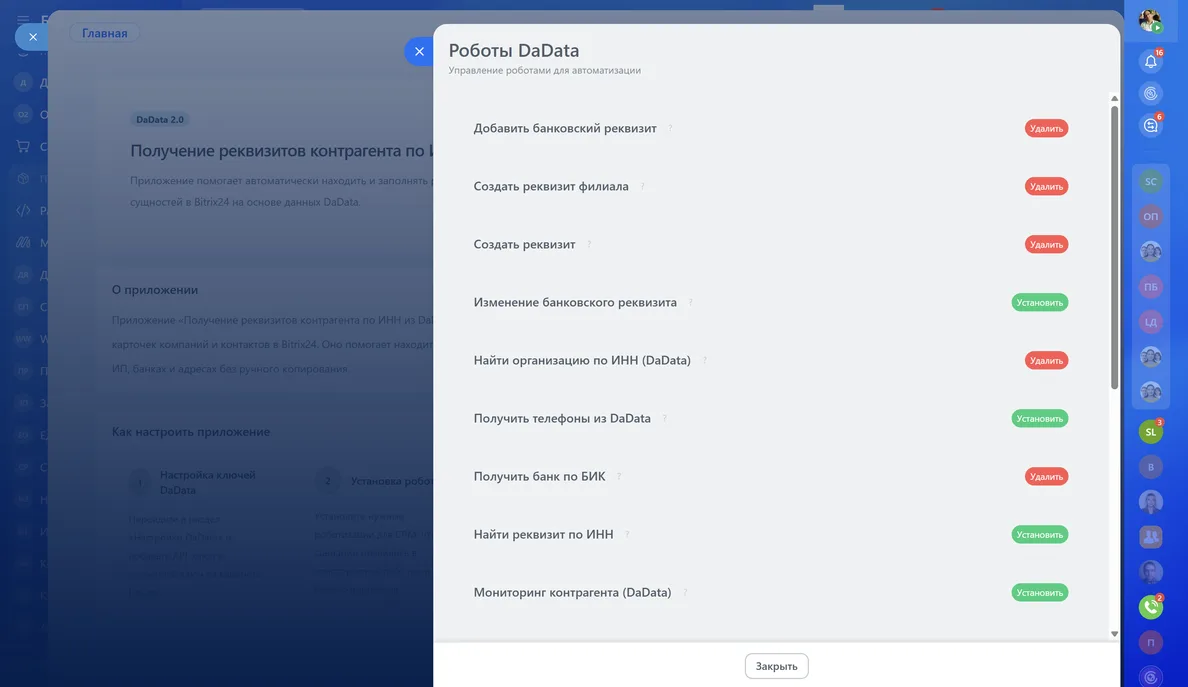Open the ПБ contact avatar
1188x687 pixels.
[1151, 287]
